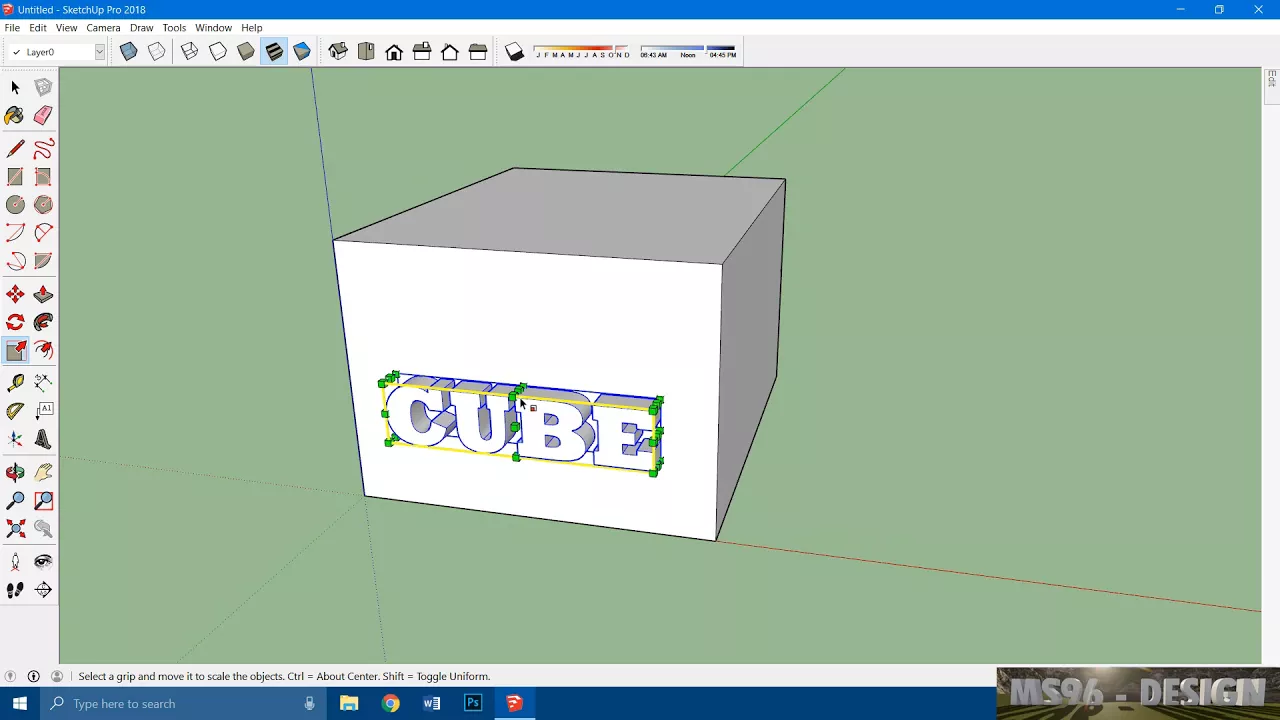Image resolution: width=1280 pixels, height=720 pixels.
Task: Click the Zoom Extents tool
Action: click(15, 528)
